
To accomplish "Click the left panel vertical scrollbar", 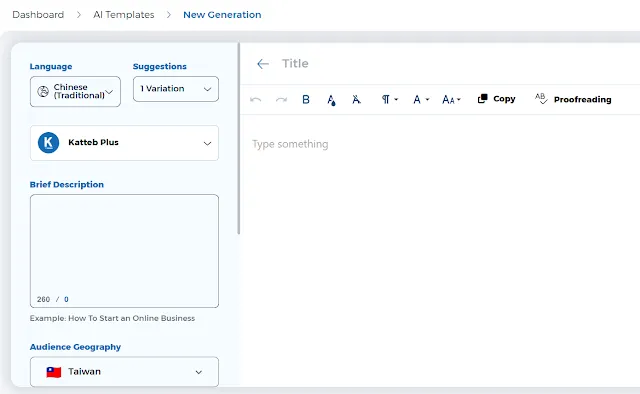I will tap(239, 139).
